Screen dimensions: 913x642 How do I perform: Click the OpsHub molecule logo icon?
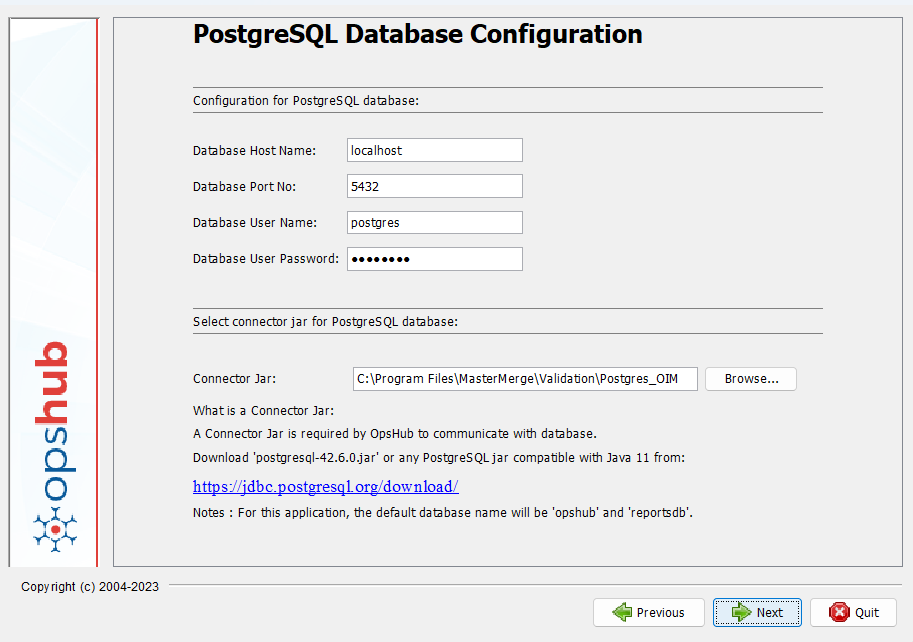pyautogui.click(x=55, y=527)
